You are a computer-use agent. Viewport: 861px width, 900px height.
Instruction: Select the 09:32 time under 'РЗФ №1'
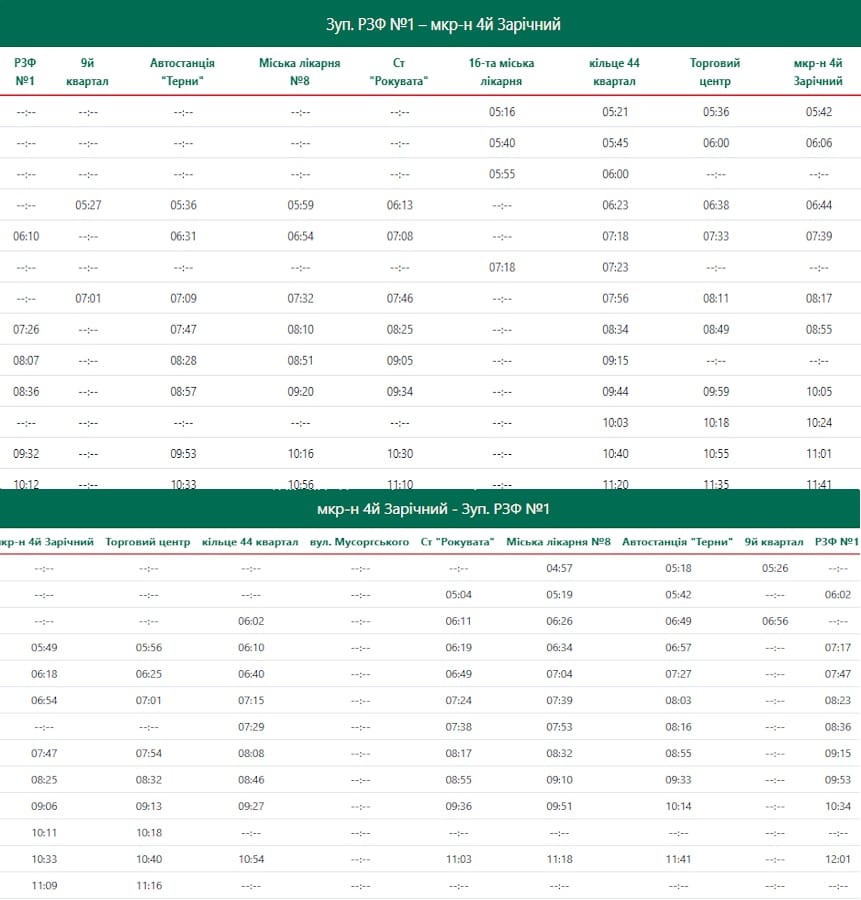coord(26,453)
